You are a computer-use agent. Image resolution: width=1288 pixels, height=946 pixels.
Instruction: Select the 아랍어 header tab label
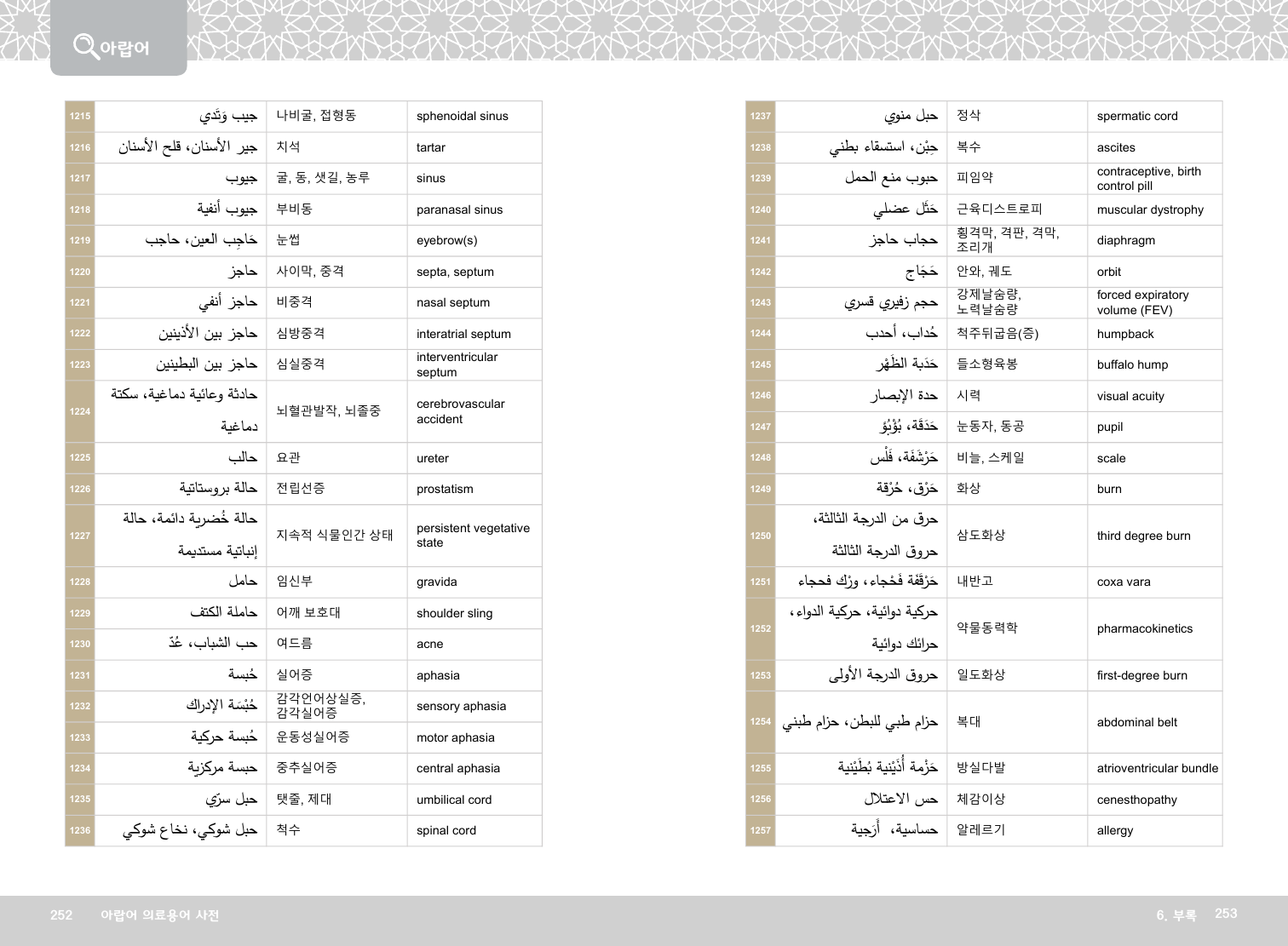124,49
